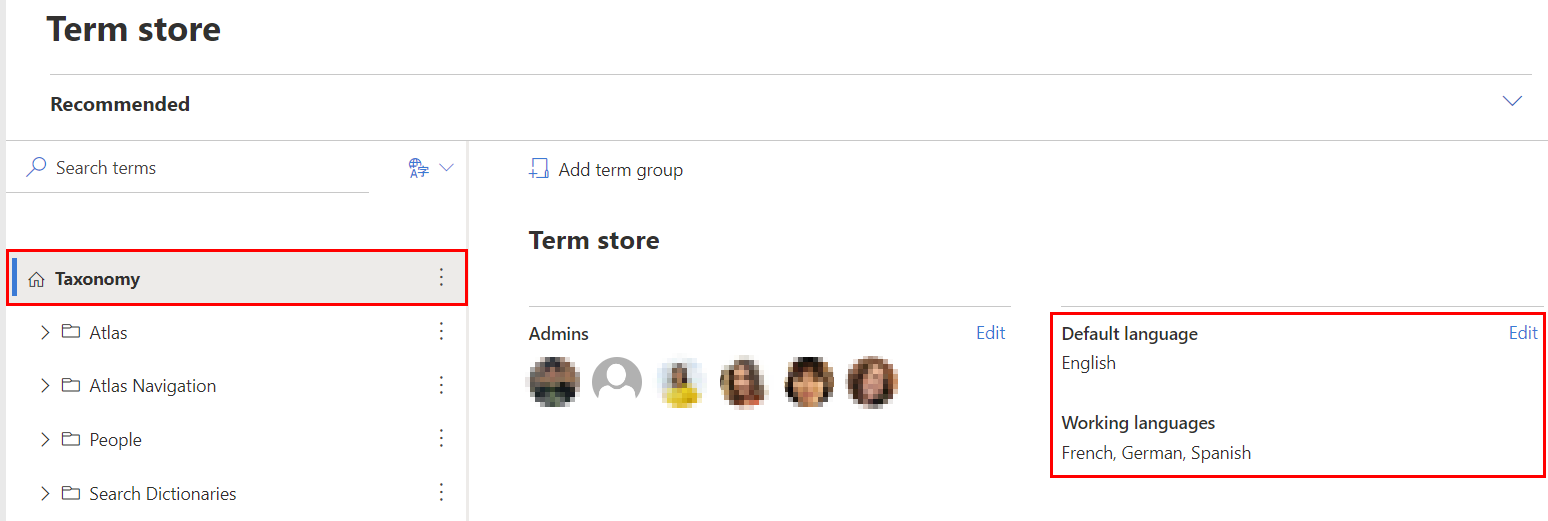Edit the default language settings
This screenshot has height=521, width=1548.
pos(1523,333)
